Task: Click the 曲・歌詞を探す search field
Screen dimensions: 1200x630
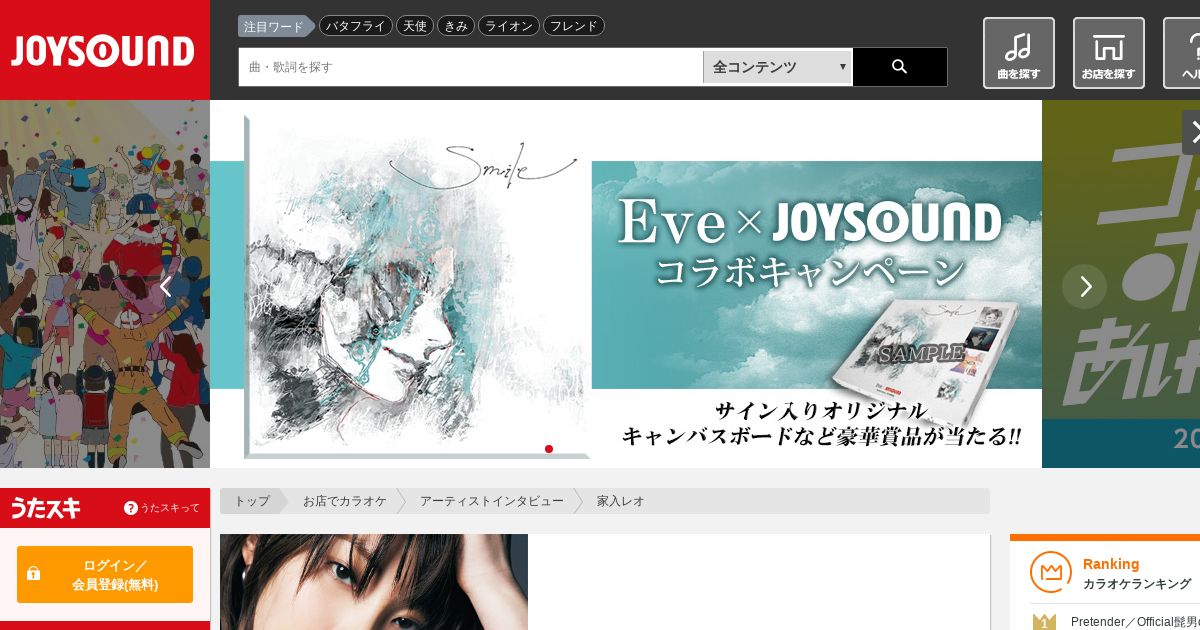Action: pyautogui.click(x=471, y=67)
